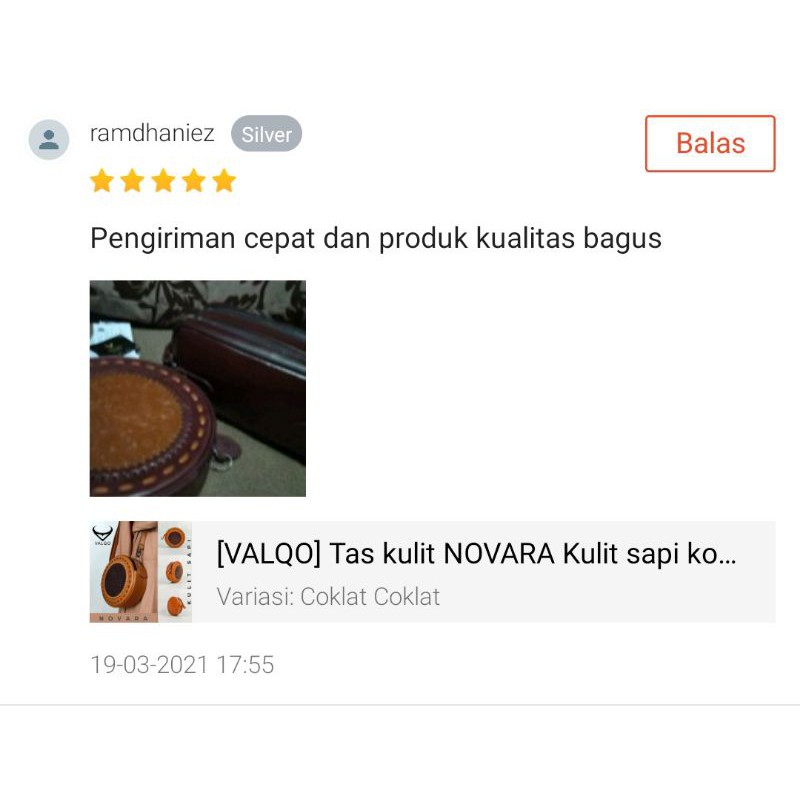Click the truncated product title ellipsis
This screenshot has width=800, height=800.
pos(726,556)
